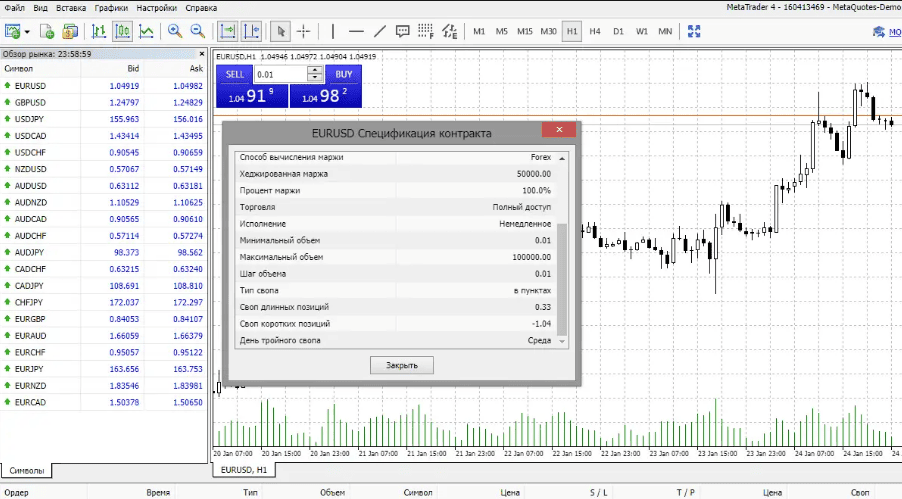Add a text label tool
Screen dimensions: 902x499
(x=403, y=31)
